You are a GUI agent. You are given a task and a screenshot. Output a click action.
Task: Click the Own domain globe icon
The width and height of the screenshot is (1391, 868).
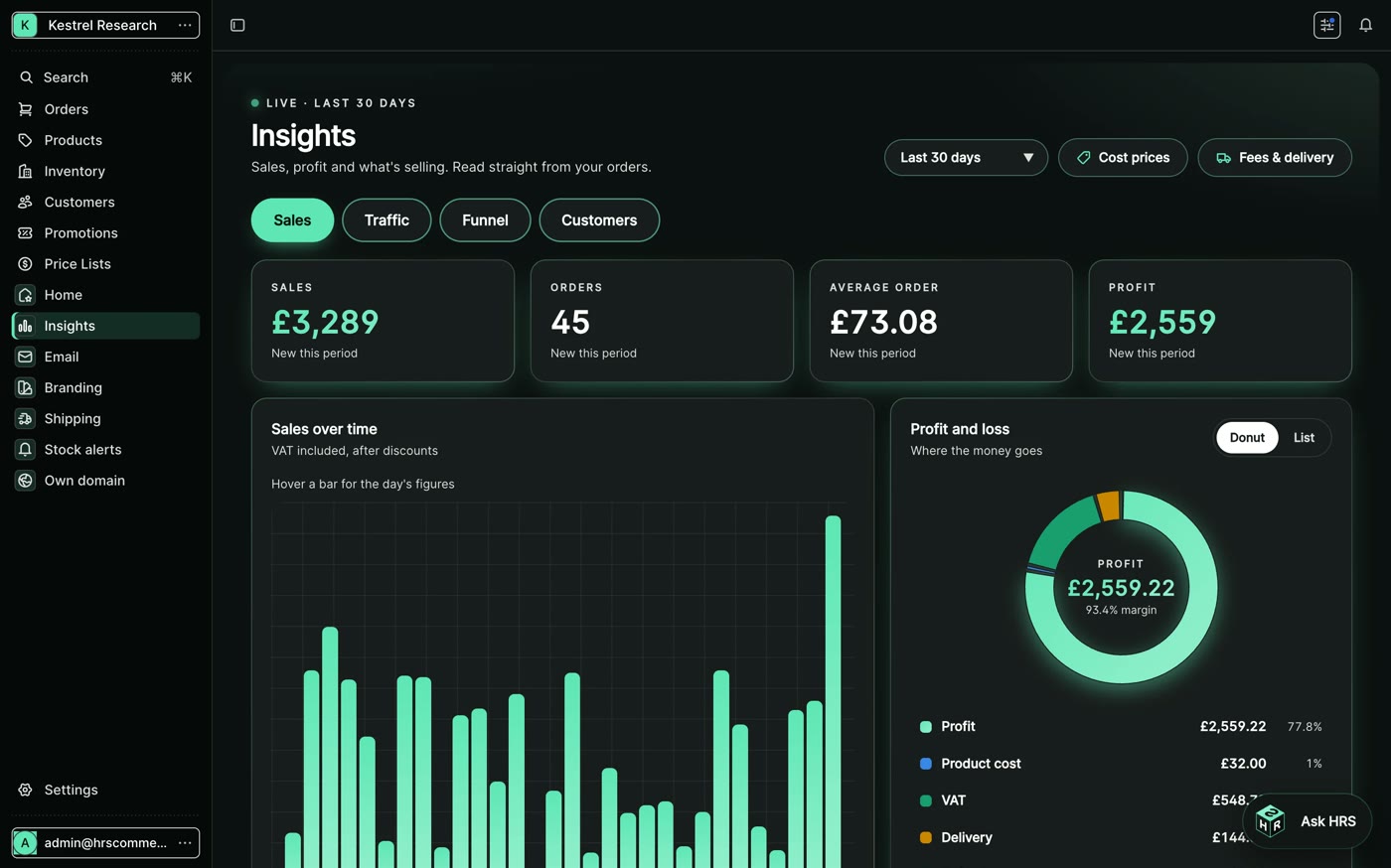pos(26,480)
